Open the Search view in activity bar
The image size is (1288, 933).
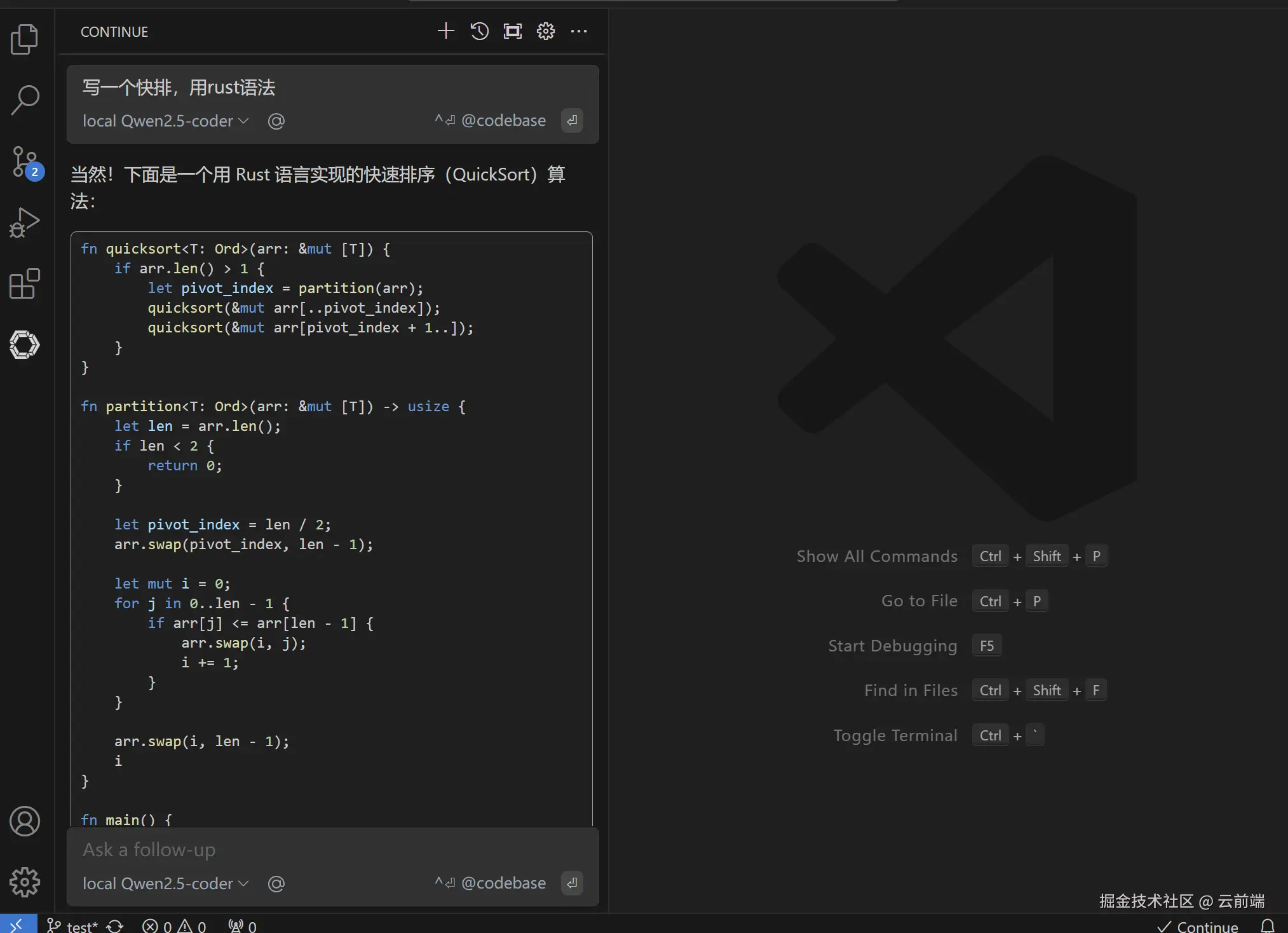pos(25,100)
